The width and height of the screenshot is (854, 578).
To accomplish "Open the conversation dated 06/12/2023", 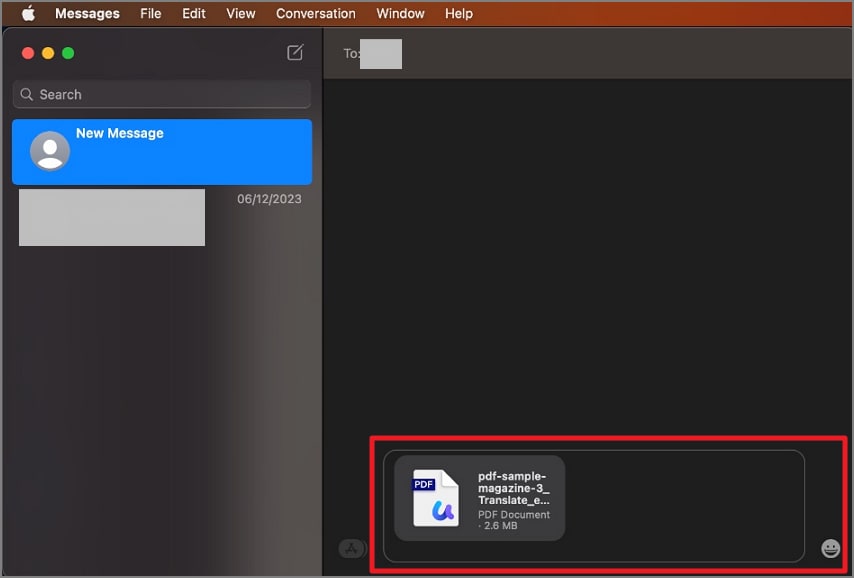I will coord(162,217).
